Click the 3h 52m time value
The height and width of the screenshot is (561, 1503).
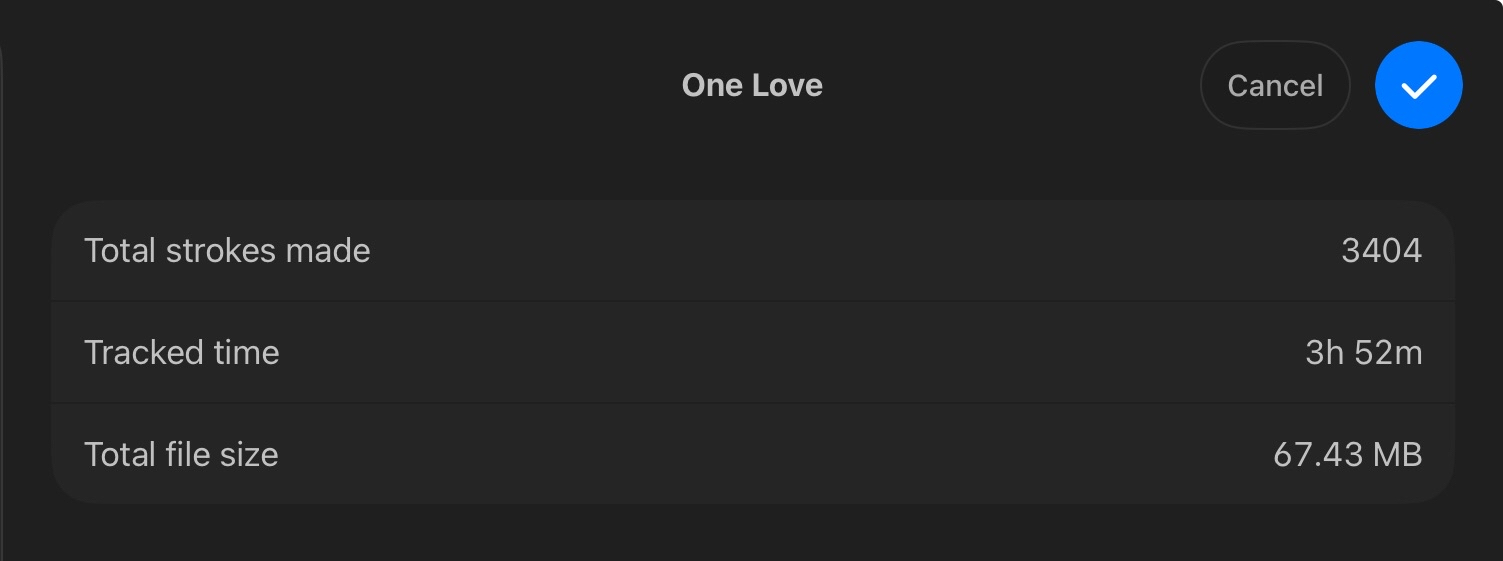1363,352
